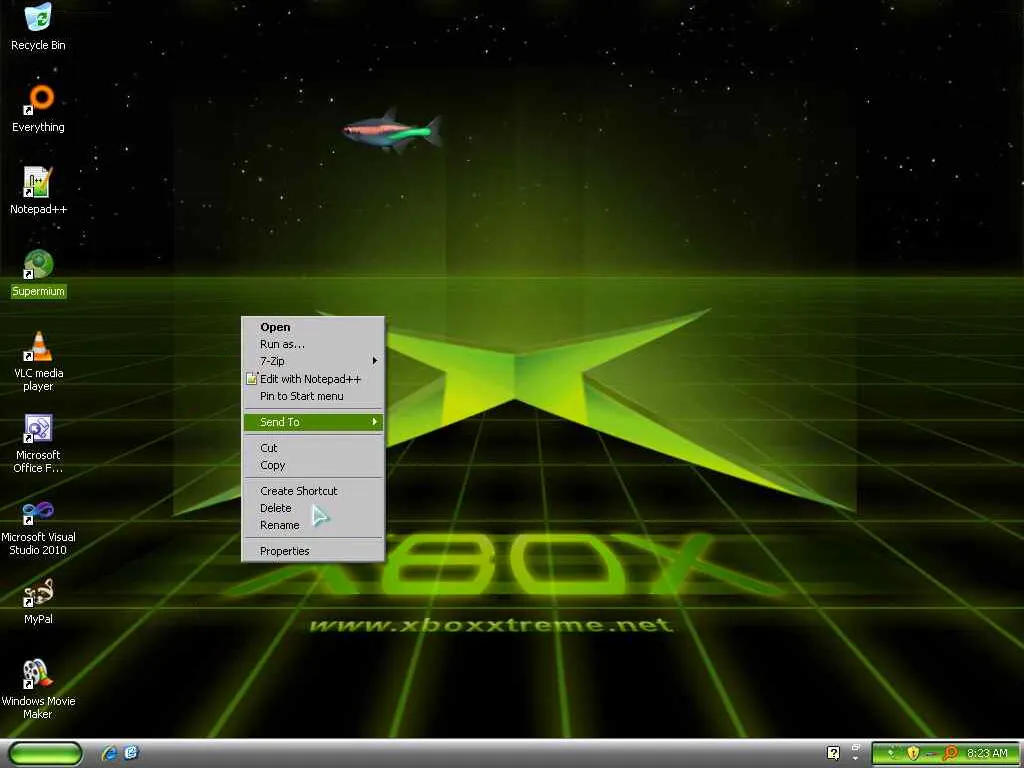This screenshot has width=1024, height=768.
Task: Open the language bar options arrow
Action: 856,758
